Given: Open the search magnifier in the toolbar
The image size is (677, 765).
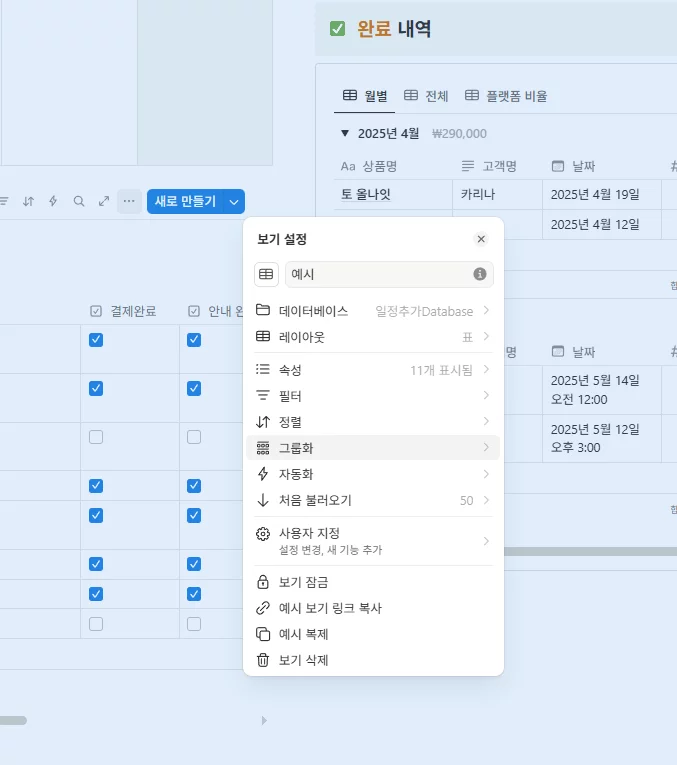Looking at the screenshot, I should pyautogui.click(x=79, y=201).
